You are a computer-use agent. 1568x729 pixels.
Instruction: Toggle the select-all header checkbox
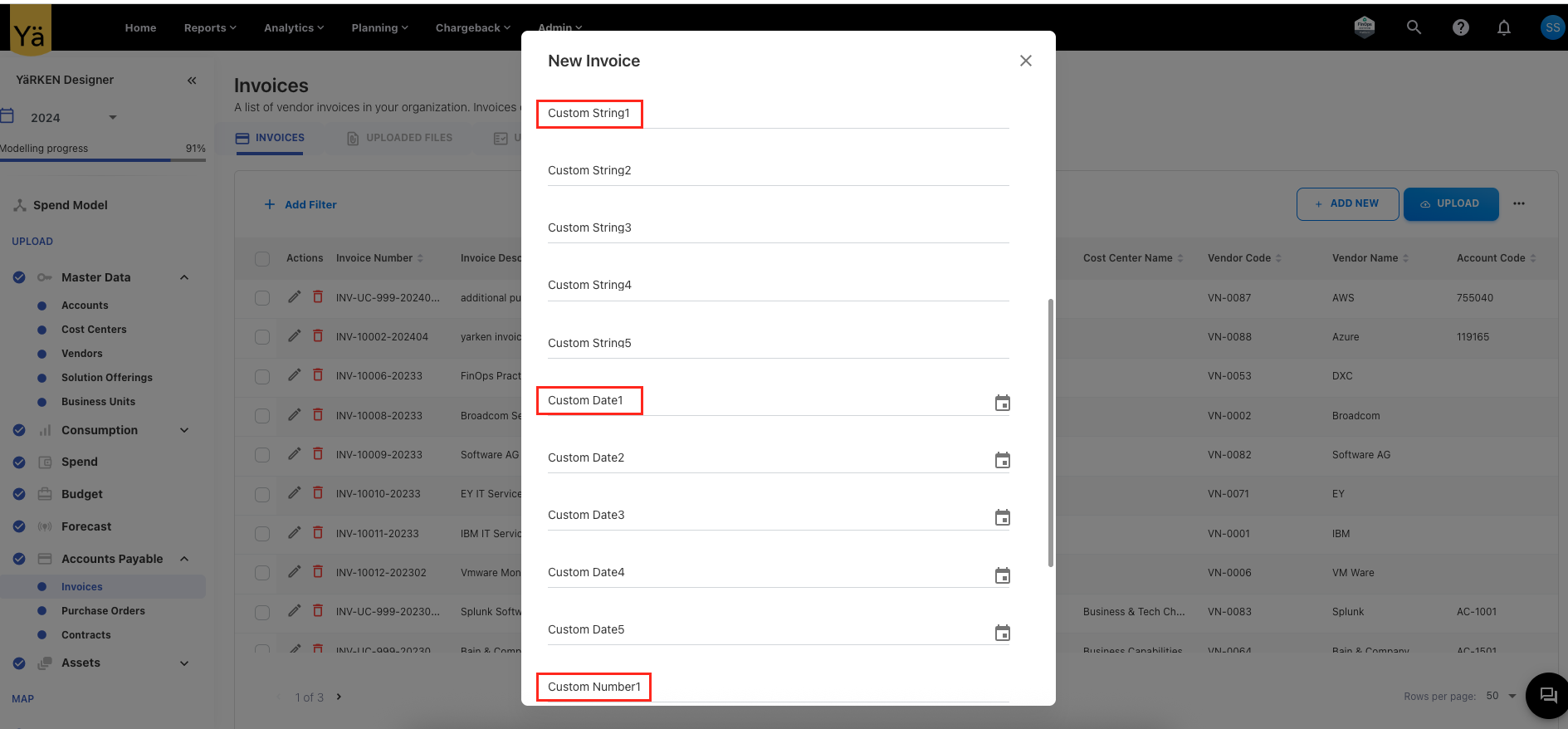click(262, 259)
